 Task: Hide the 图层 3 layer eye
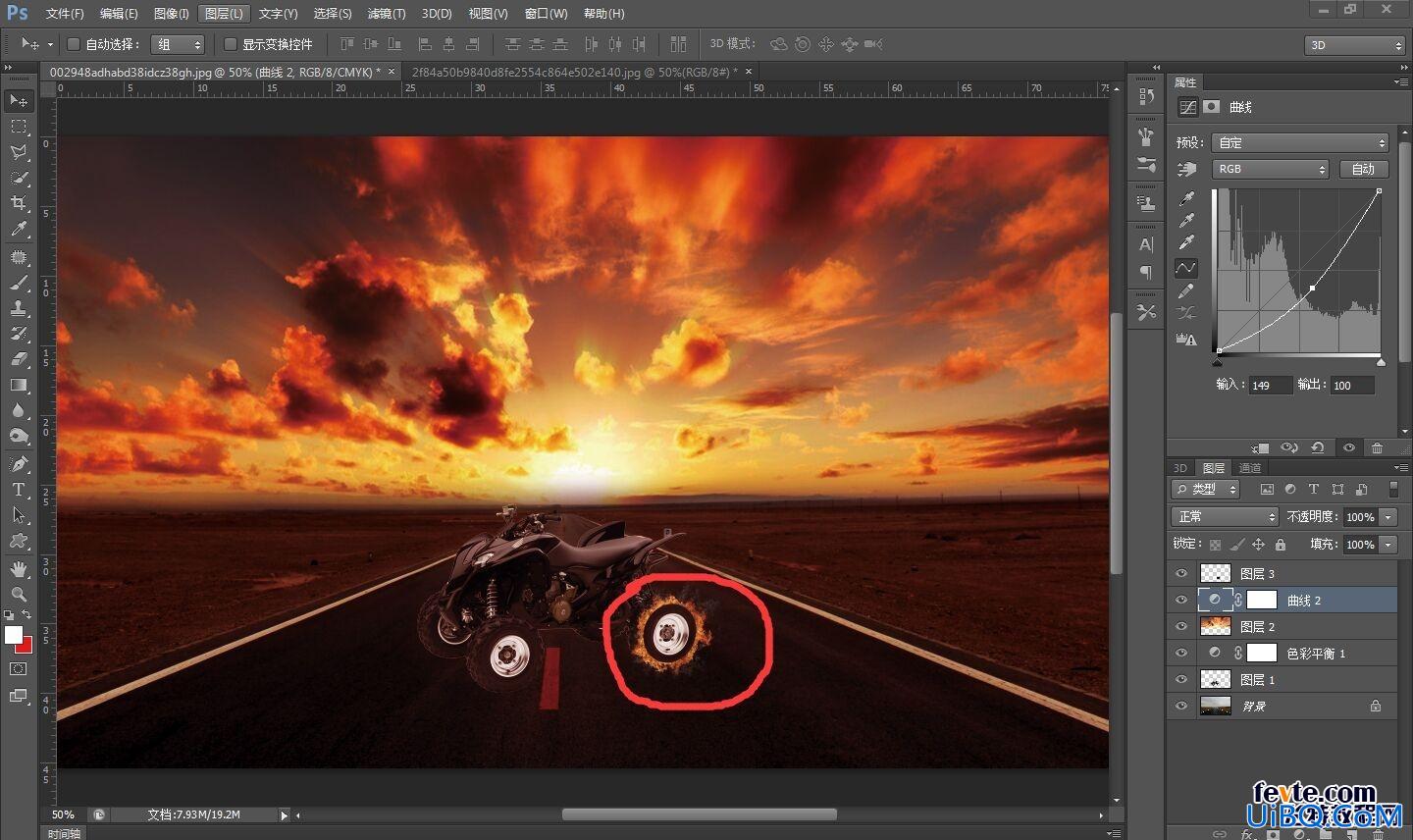[1181, 573]
